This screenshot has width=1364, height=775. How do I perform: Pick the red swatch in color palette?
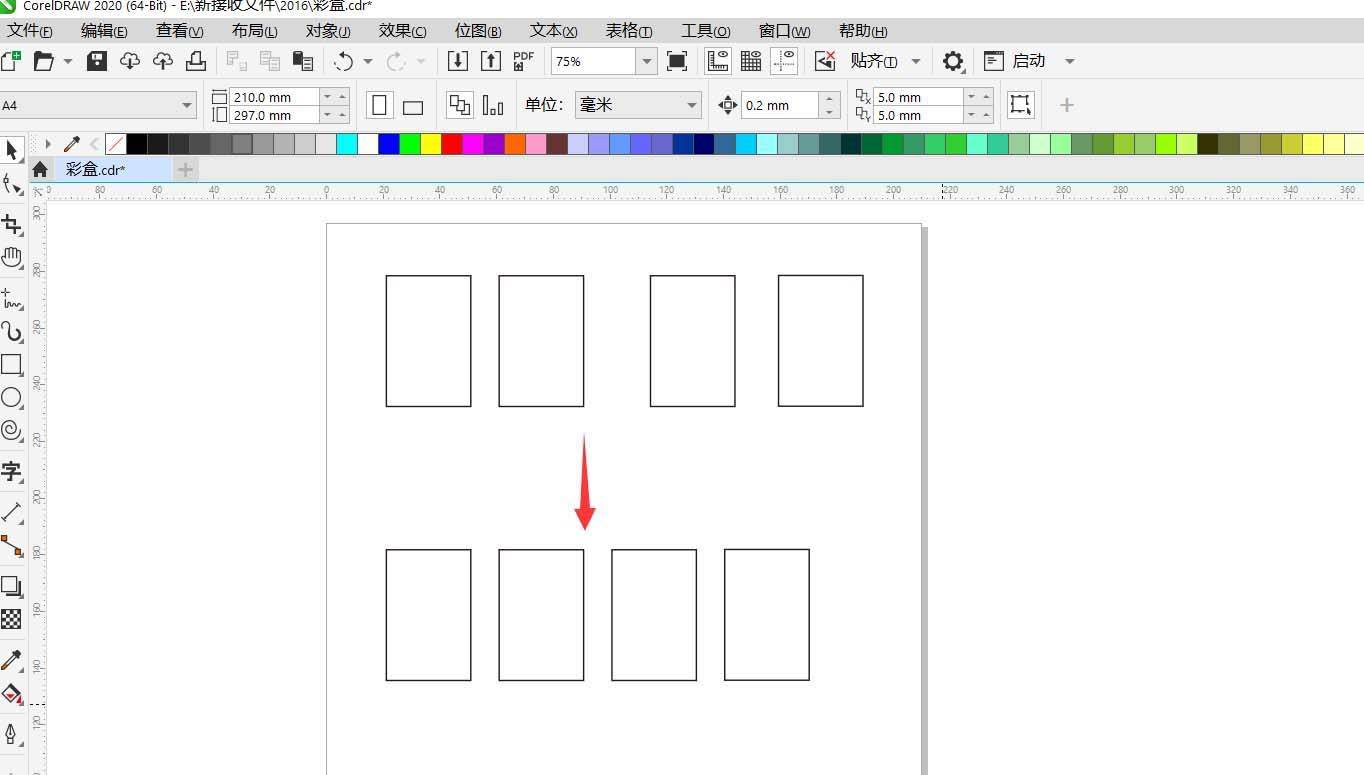(x=451, y=144)
